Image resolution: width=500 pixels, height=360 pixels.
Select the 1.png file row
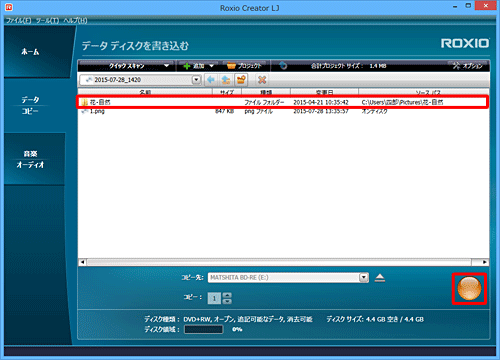(283, 111)
